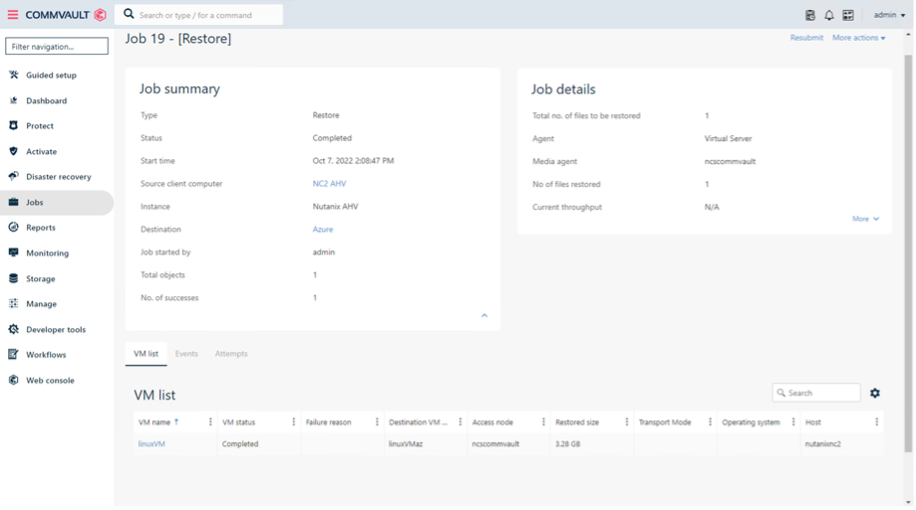
Task: Open VM list settings gear
Action: [x=875, y=393]
